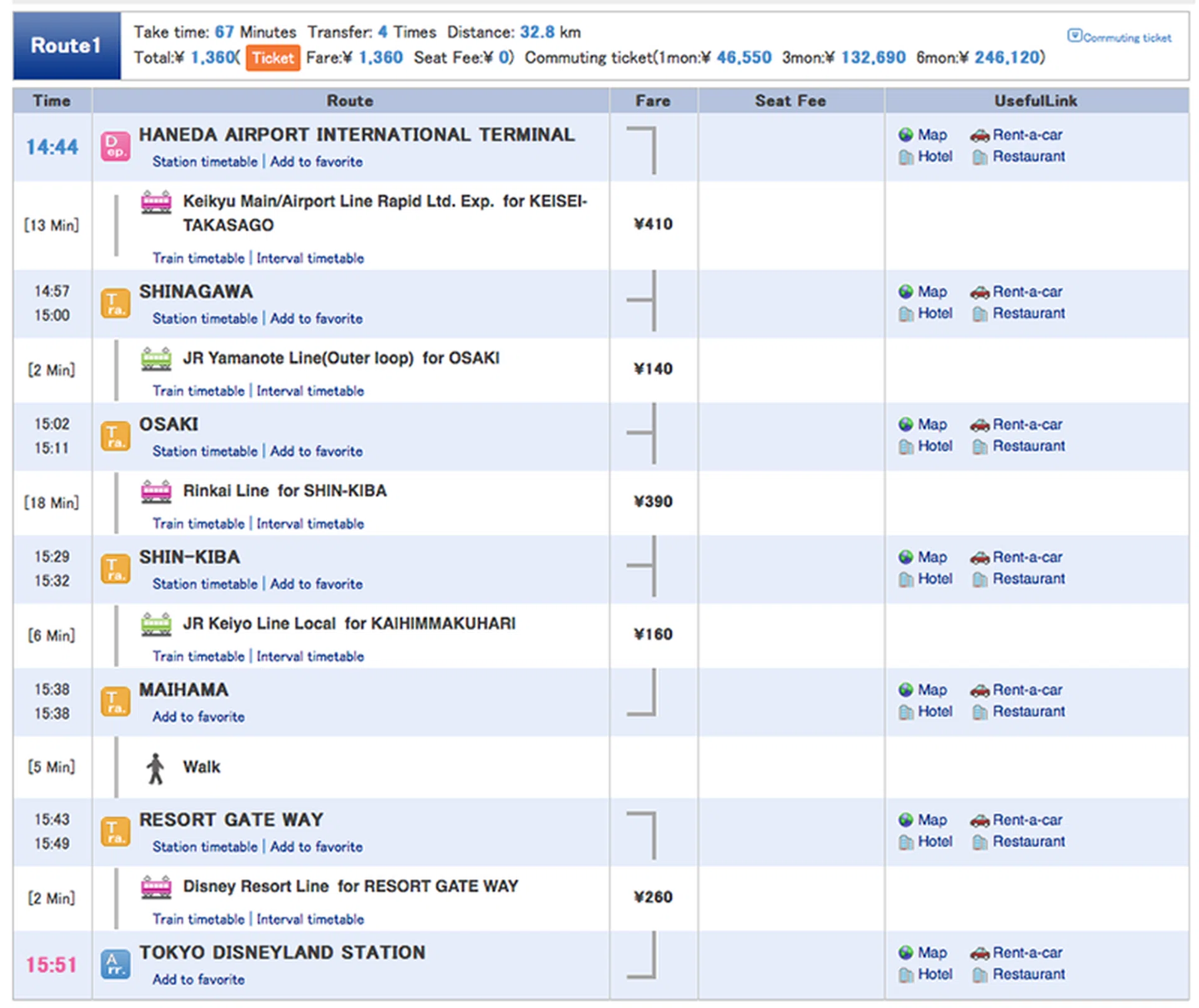Image resolution: width=1199 pixels, height=1008 pixels.
Task: Click the Fare column header
Action: [653, 101]
